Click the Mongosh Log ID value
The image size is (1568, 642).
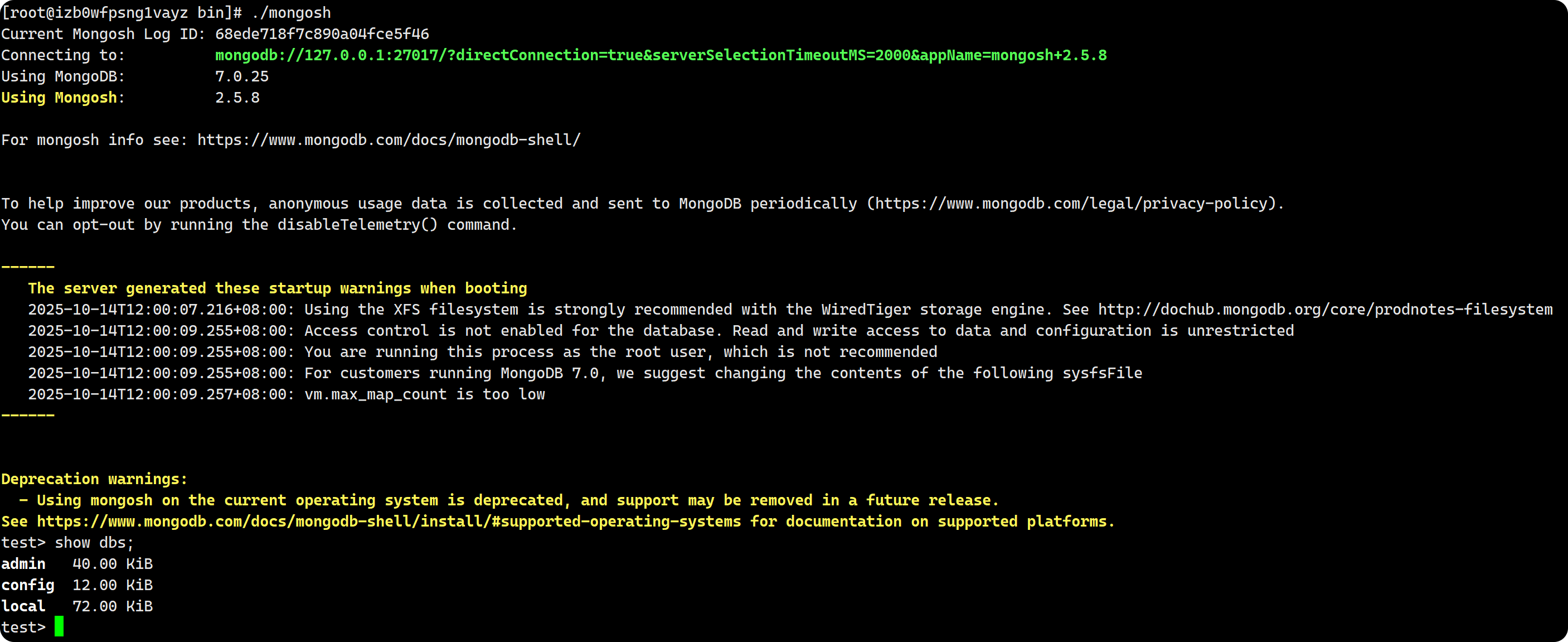tap(322, 34)
